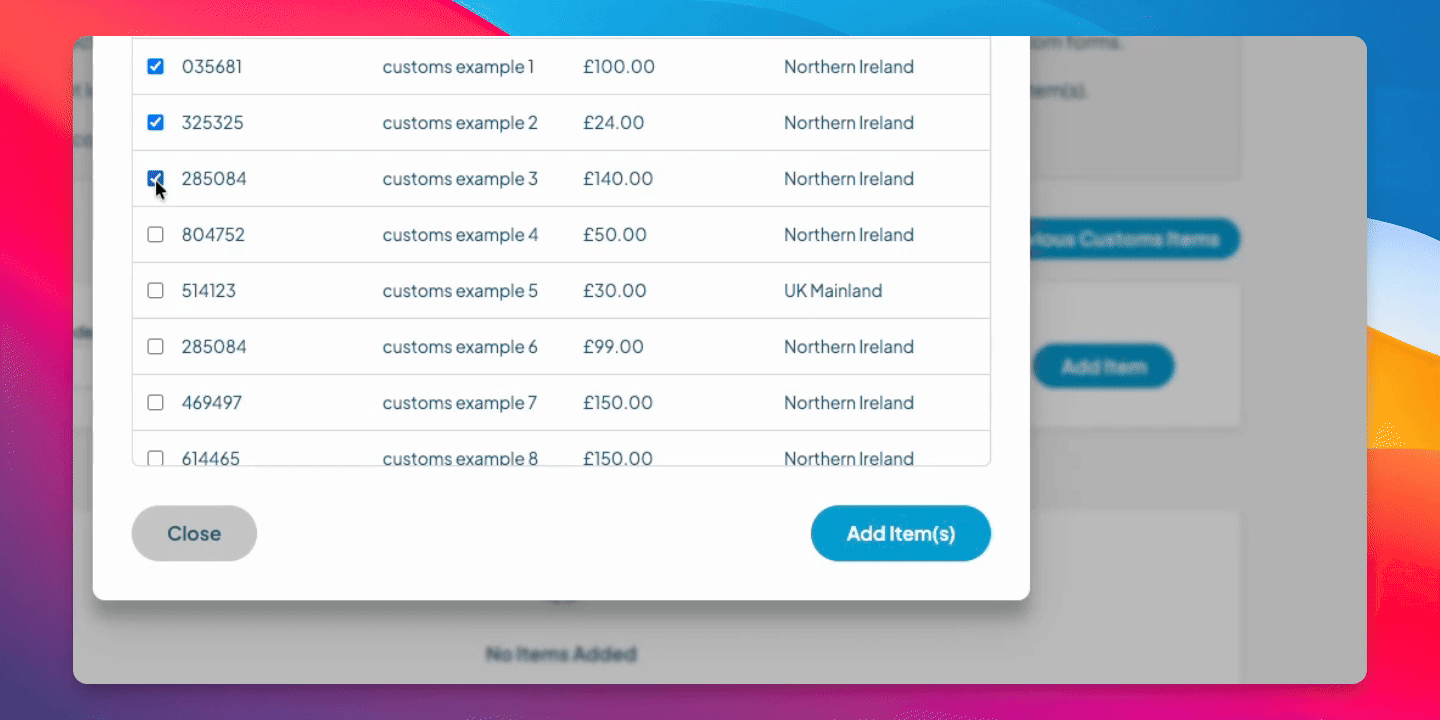1440x720 pixels.
Task: Click the UK Mainland origin cell
Action: (x=833, y=291)
